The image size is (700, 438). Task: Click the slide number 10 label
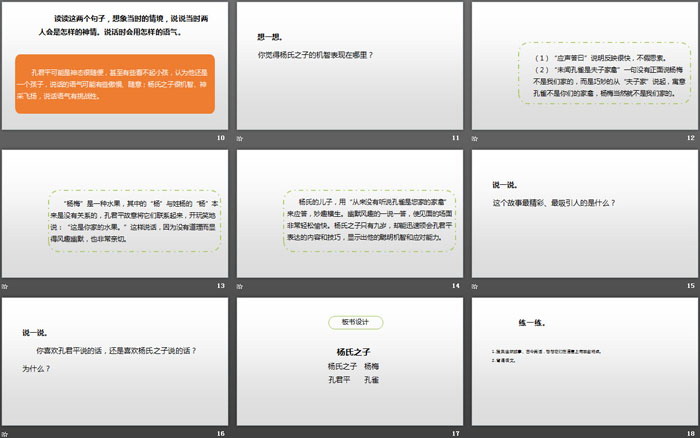[x=219, y=138]
